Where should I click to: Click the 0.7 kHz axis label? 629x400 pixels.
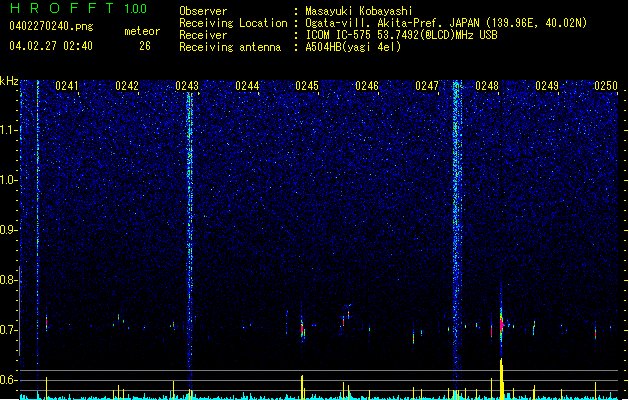[8, 330]
